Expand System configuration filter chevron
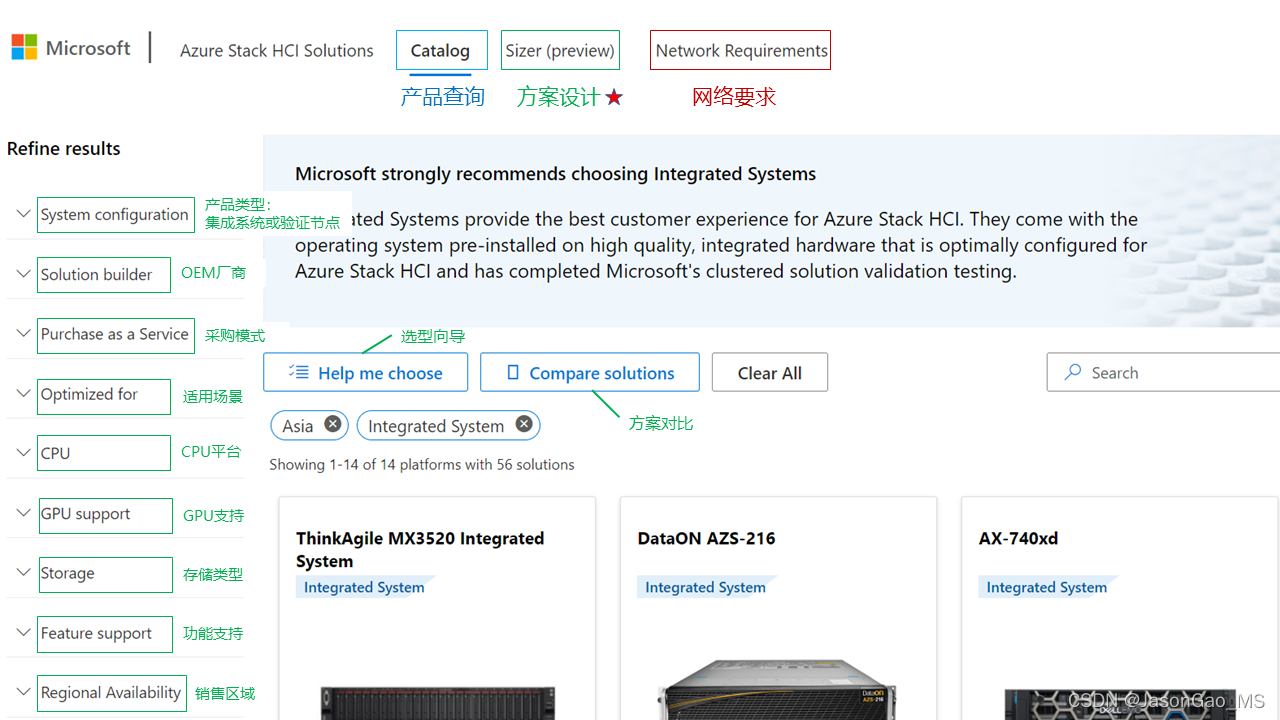The width and height of the screenshot is (1280, 720). pos(23,214)
